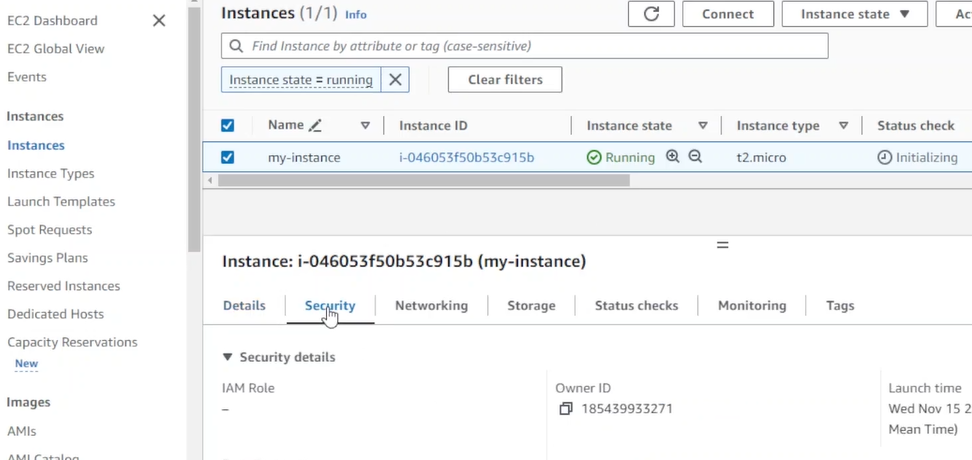Click the refresh instances icon button
Image resolution: width=972 pixels, height=460 pixels.
(651, 14)
